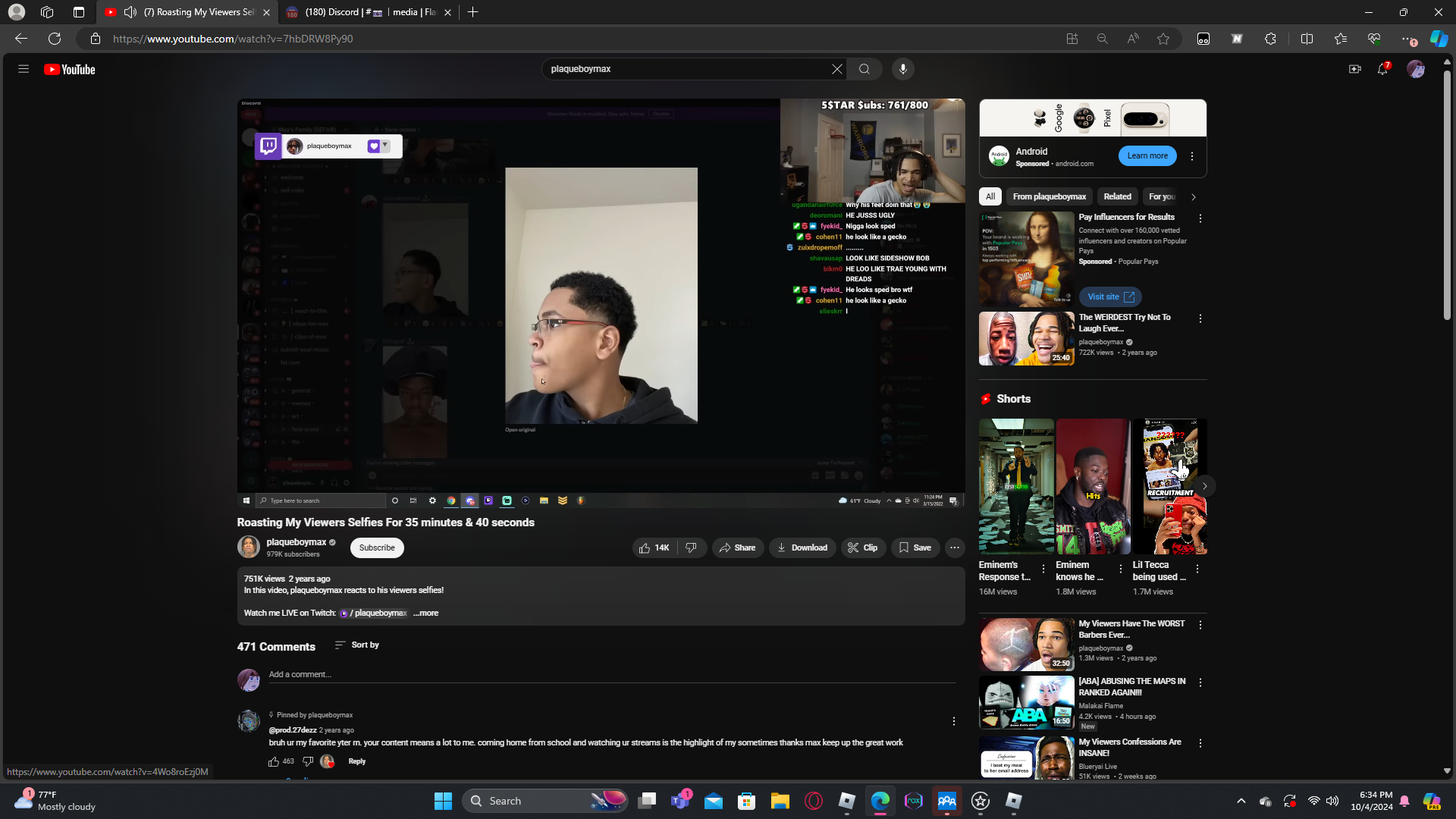Click Visit site on Popular Pays ad

1110,297
